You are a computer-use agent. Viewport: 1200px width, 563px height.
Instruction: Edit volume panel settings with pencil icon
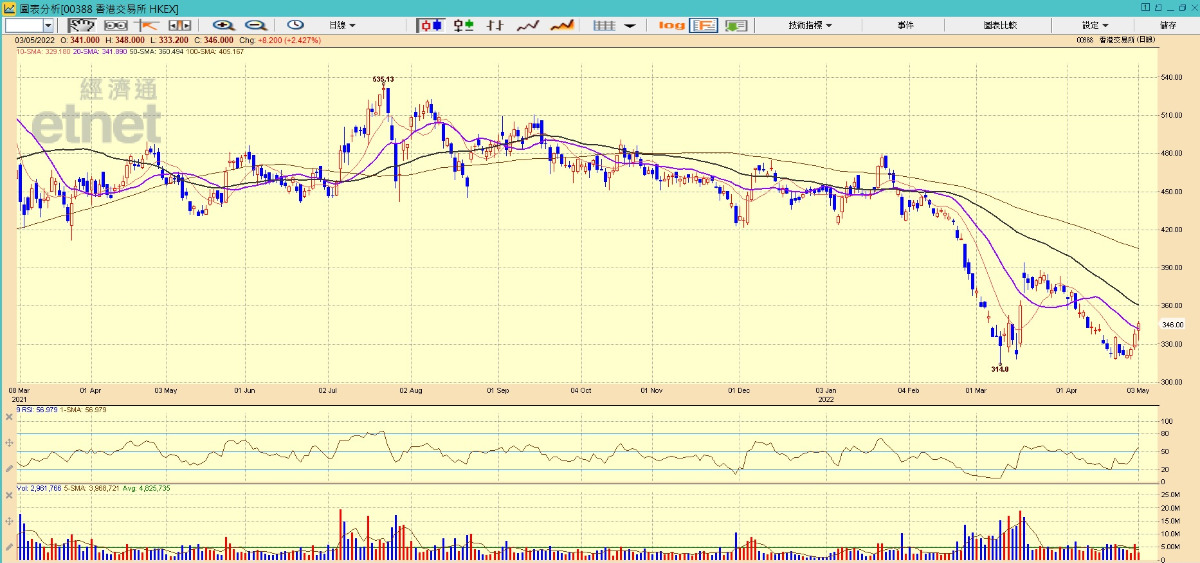pyautogui.click(x=9, y=547)
